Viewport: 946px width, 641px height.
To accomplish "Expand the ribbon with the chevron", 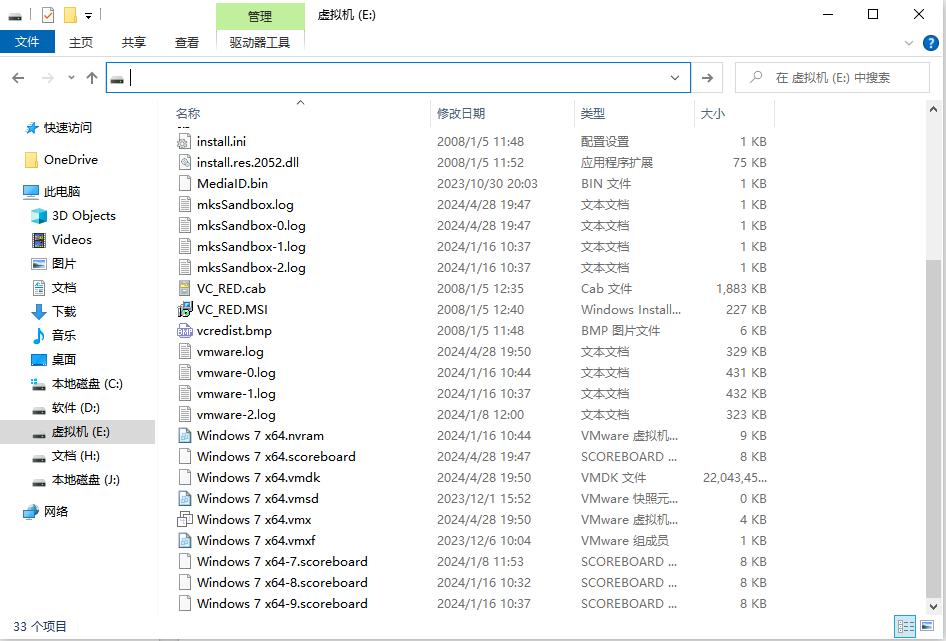I will [909, 43].
